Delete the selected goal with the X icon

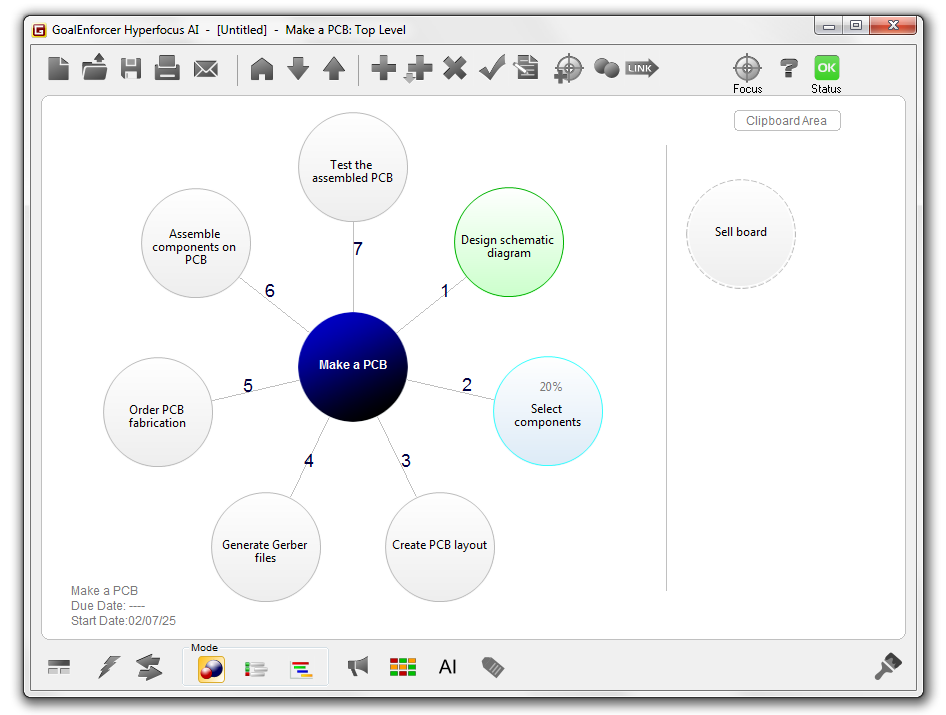click(x=455, y=68)
